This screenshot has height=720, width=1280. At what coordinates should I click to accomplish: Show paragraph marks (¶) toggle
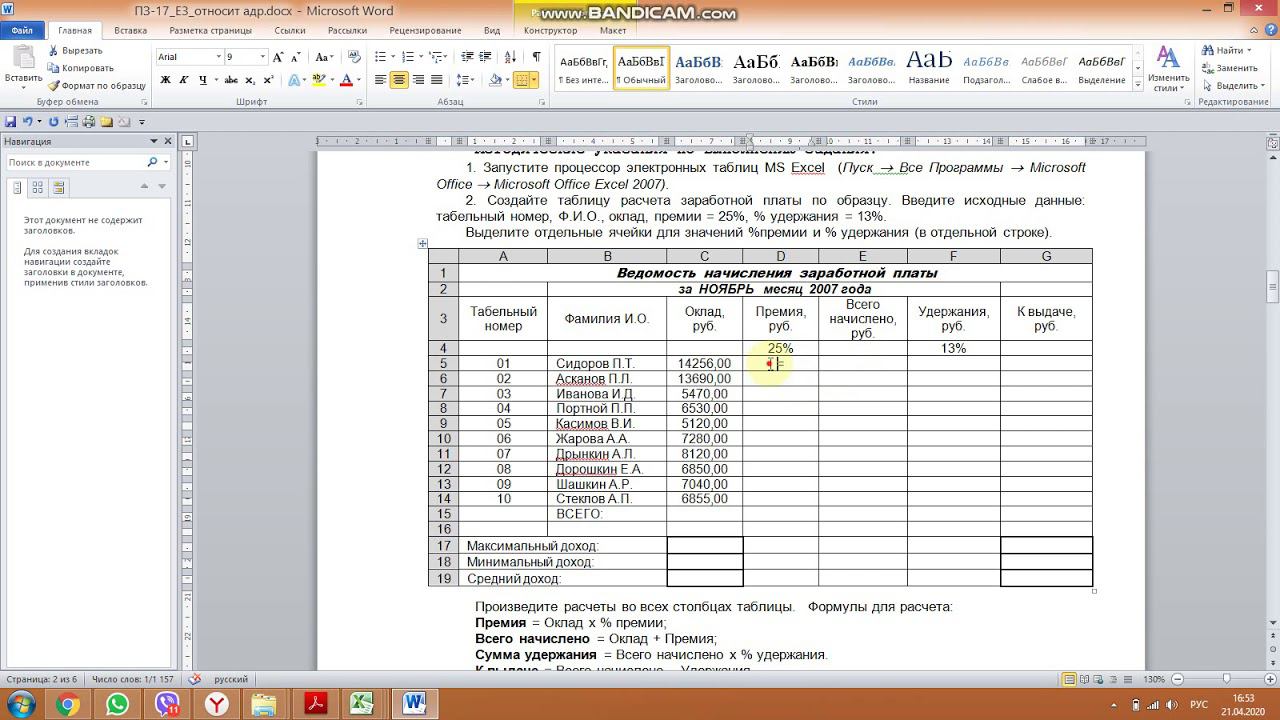pos(536,57)
